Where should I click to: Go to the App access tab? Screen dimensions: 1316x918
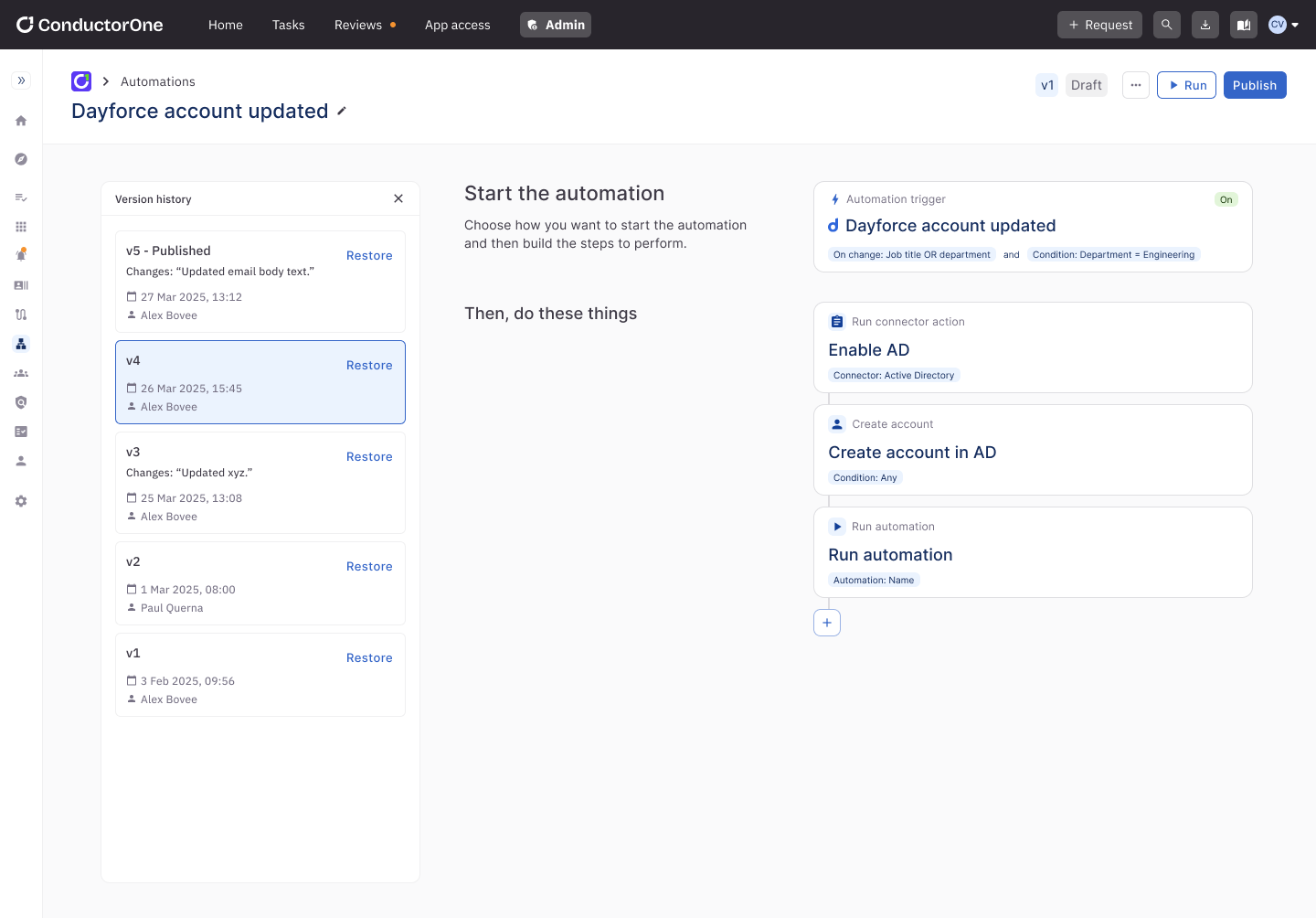pyautogui.click(x=458, y=25)
